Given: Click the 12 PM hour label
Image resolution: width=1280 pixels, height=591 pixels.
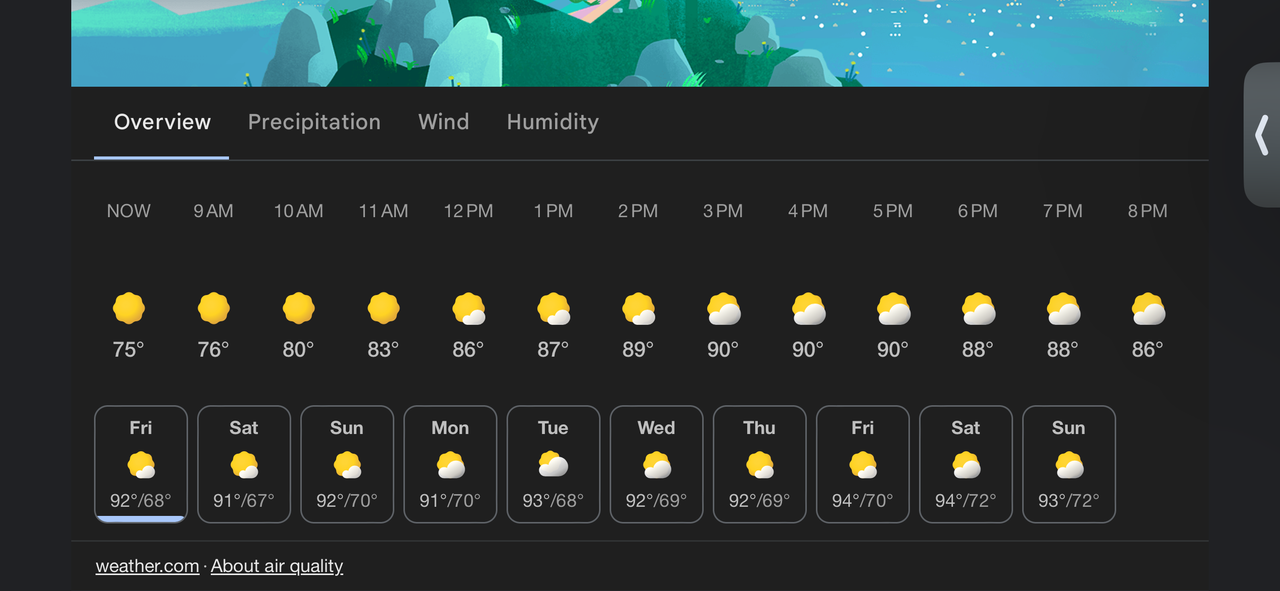Looking at the screenshot, I should point(468,211).
